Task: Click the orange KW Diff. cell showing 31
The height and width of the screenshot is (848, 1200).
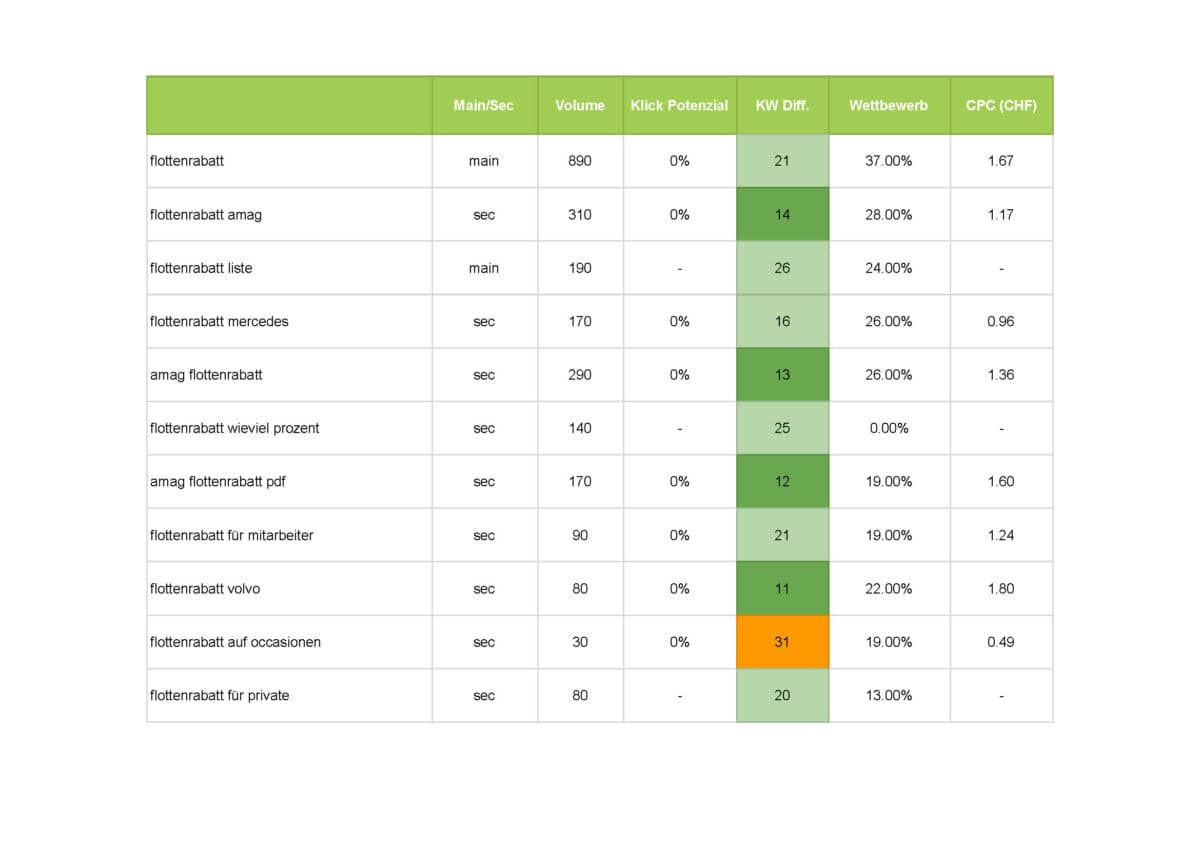Action: [782, 642]
